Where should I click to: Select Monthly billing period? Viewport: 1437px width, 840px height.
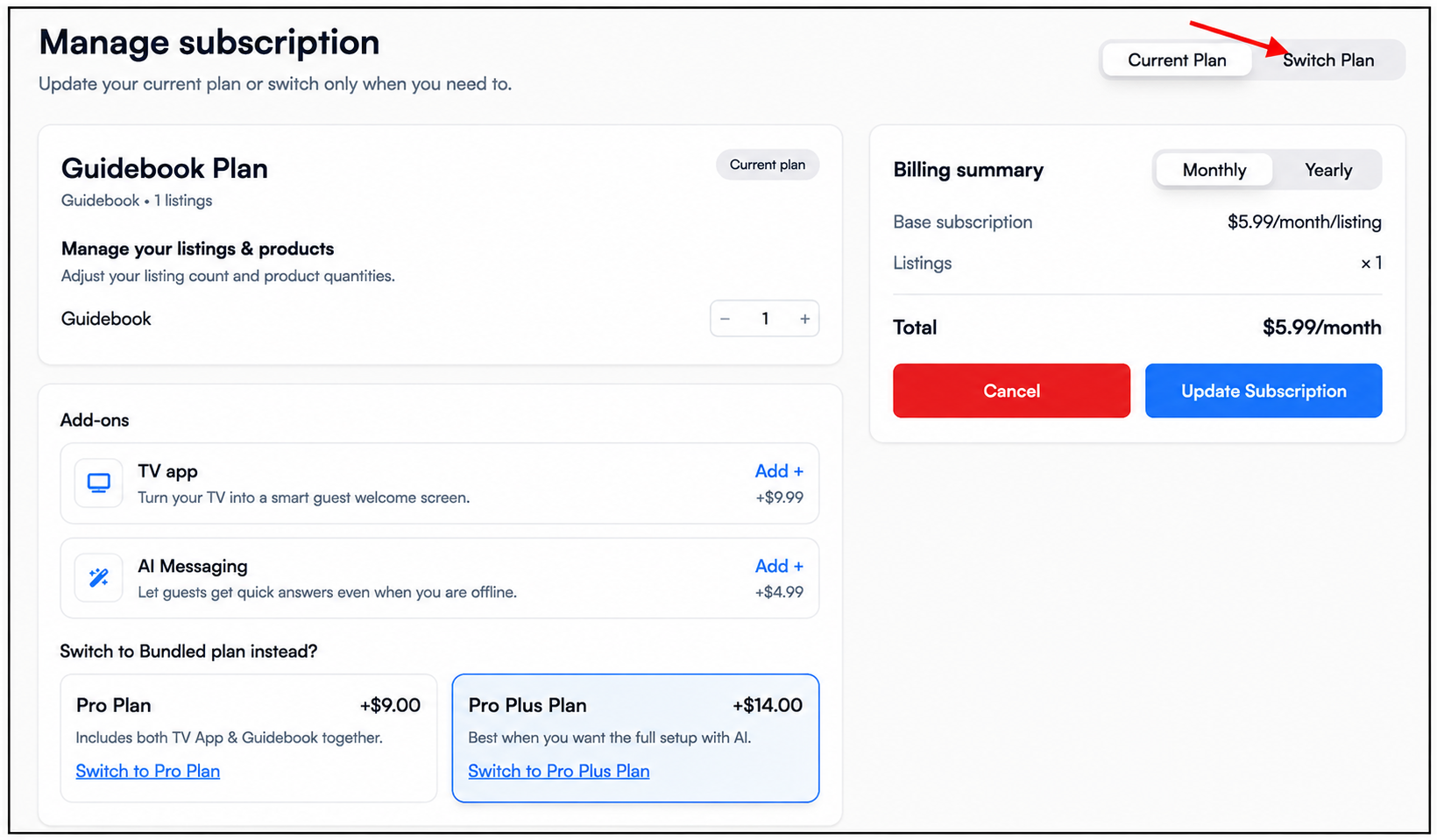coord(1214,170)
